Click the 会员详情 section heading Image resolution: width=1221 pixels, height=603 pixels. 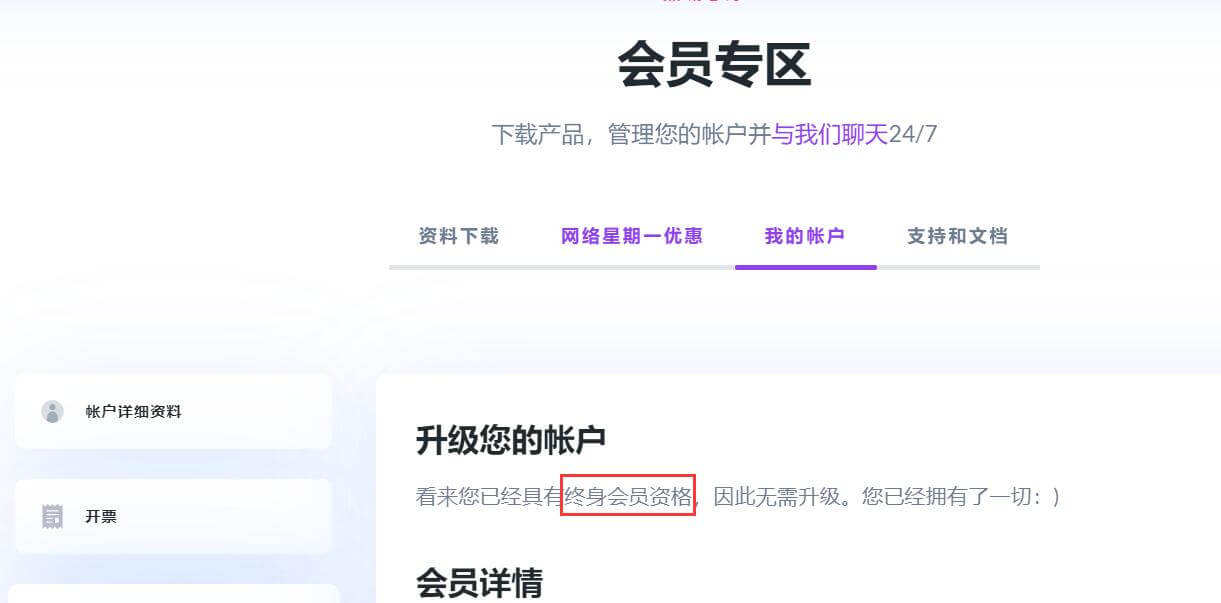(479, 582)
